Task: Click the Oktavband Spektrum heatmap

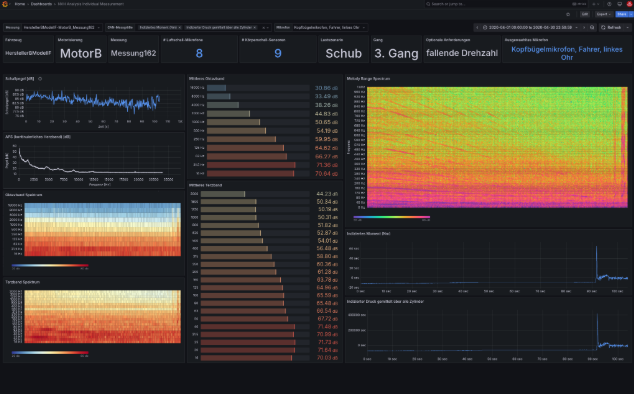Action: pyautogui.click(x=102, y=229)
